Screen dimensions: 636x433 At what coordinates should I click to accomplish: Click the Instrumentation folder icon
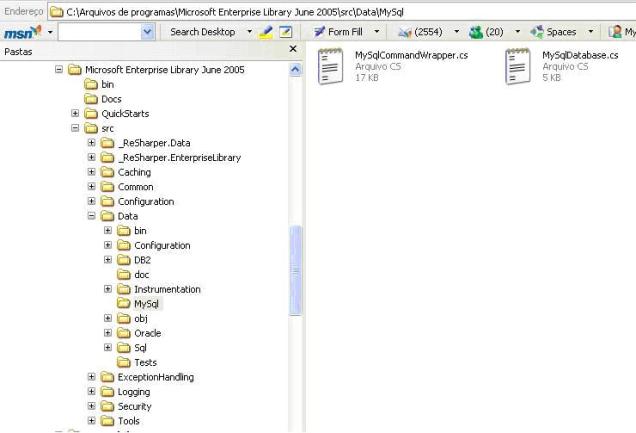[124, 289]
